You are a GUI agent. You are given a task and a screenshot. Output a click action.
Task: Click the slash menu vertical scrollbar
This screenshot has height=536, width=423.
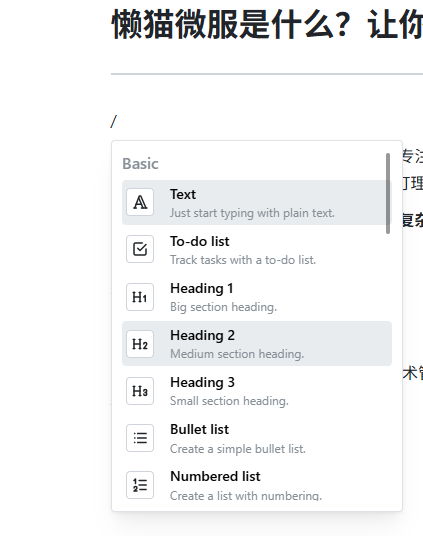388,193
